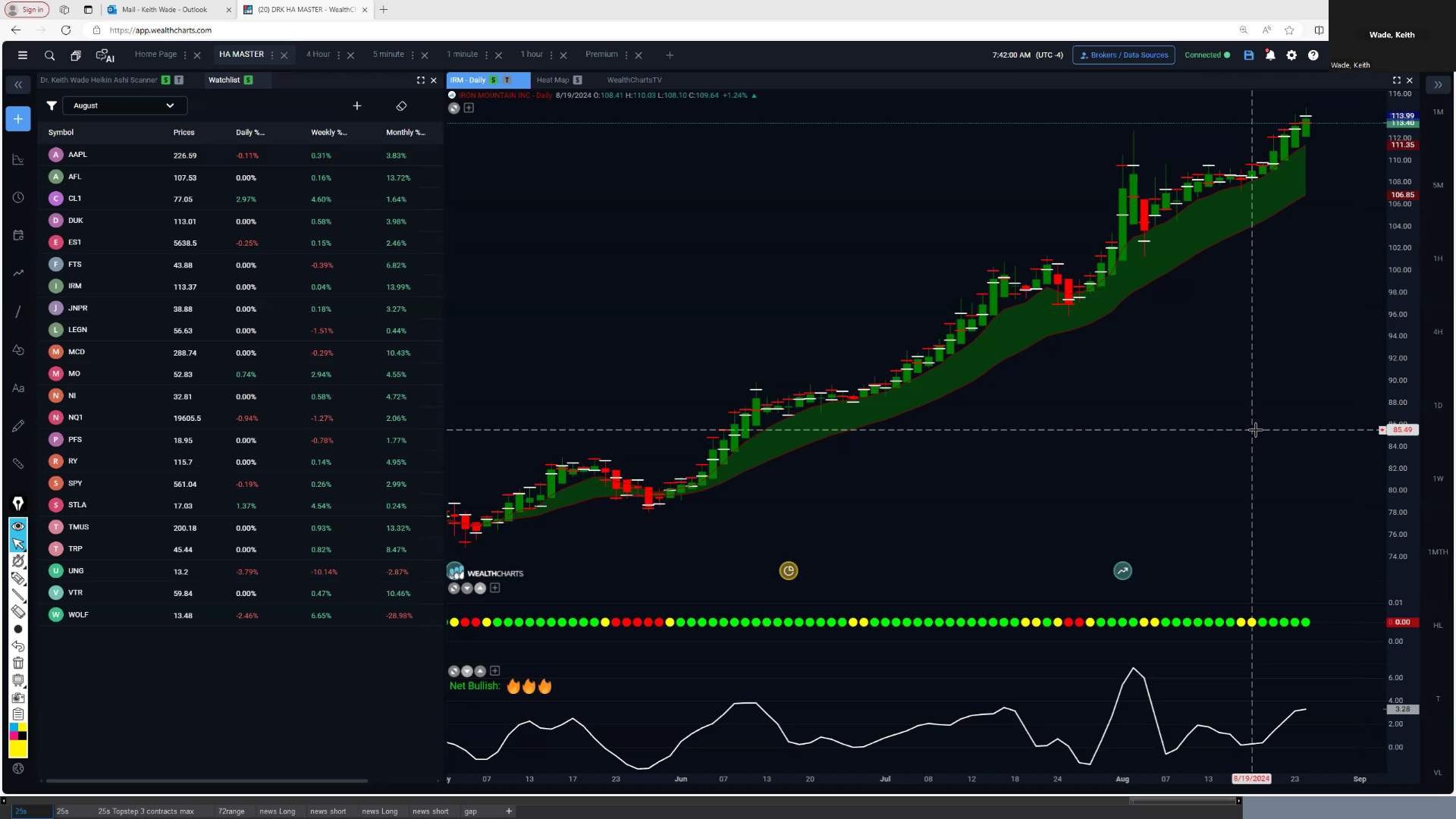1456x819 pixels.
Task: Click the Aa text tool in sidebar
Action: click(x=18, y=388)
